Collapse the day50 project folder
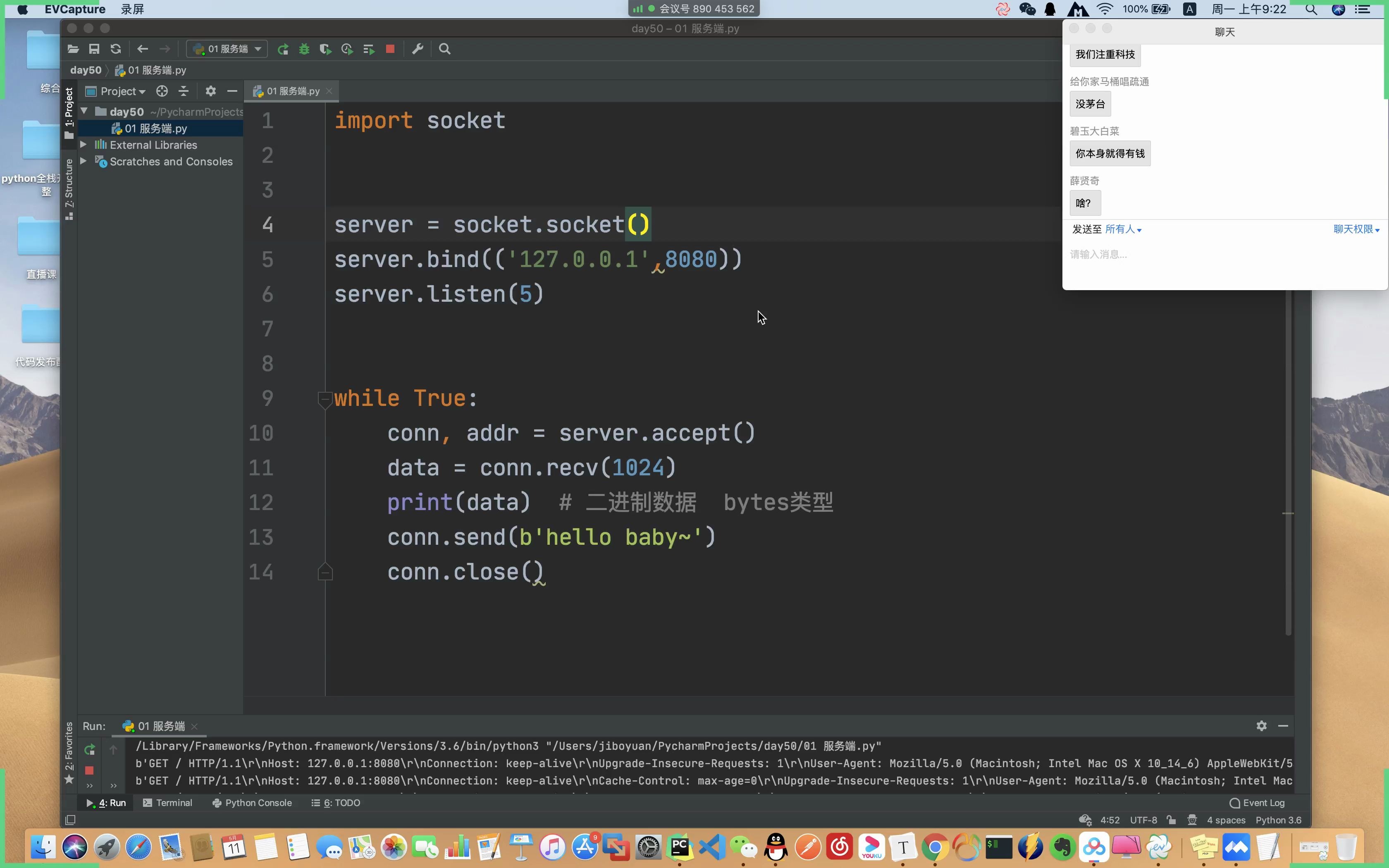The height and width of the screenshot is (868, 1389). pyautogui.click(x=84, y=111)
